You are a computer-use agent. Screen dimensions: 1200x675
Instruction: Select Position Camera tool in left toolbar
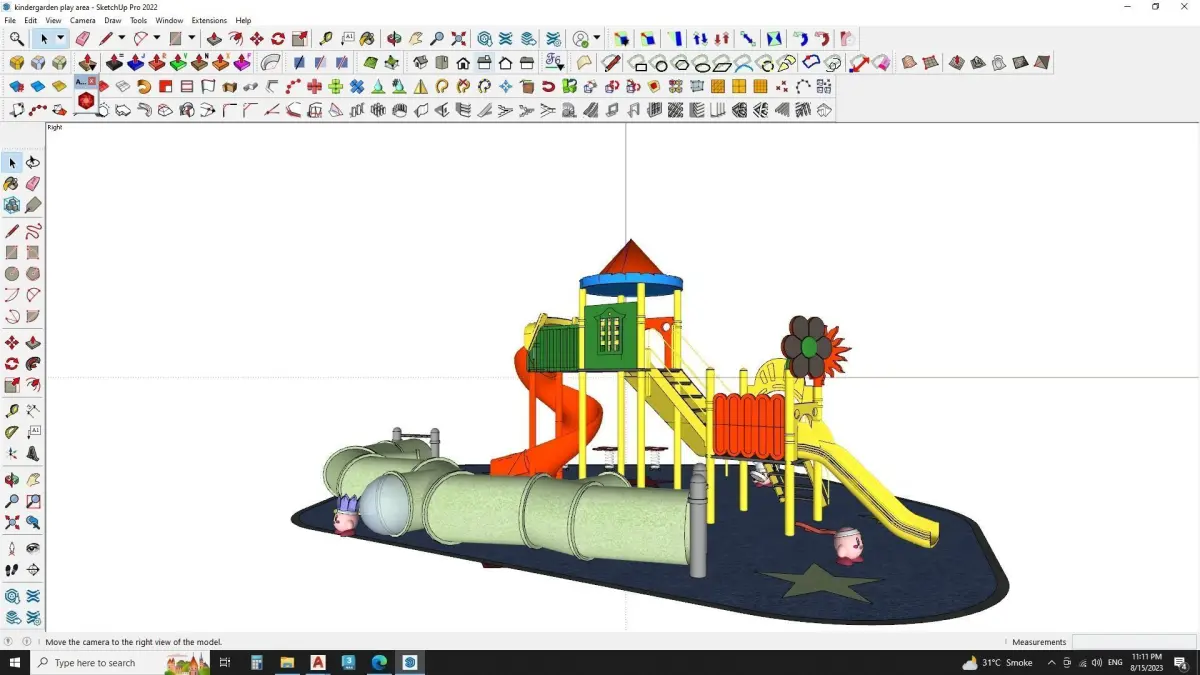pos(12,548)
